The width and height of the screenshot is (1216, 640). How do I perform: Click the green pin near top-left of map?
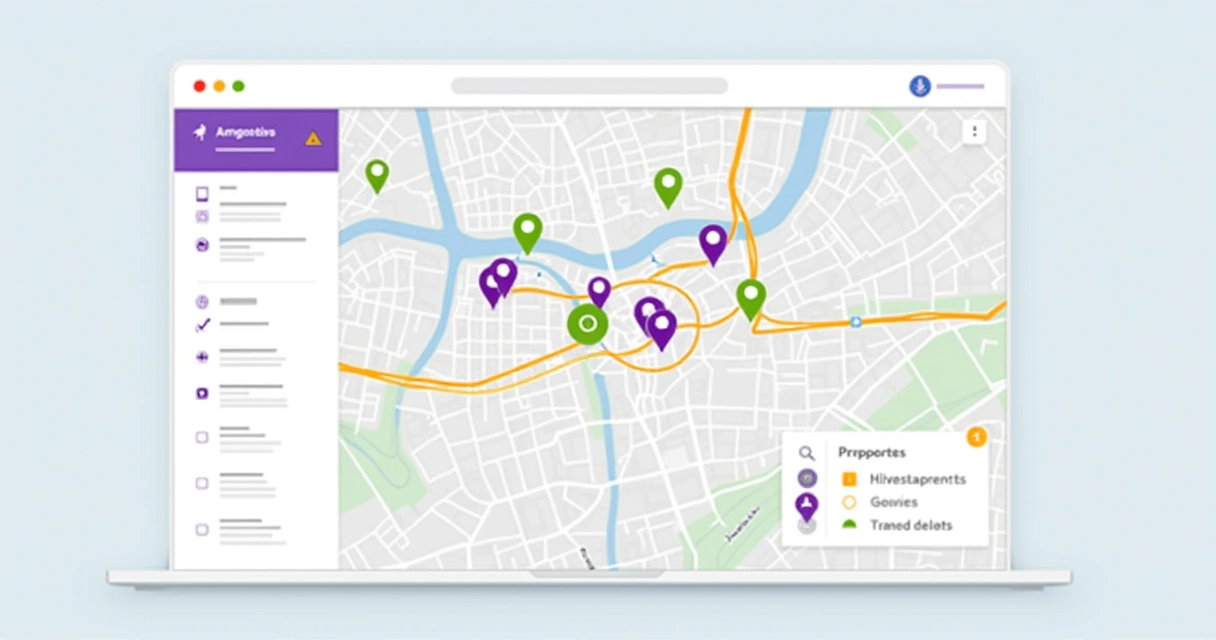pos(376,174)
